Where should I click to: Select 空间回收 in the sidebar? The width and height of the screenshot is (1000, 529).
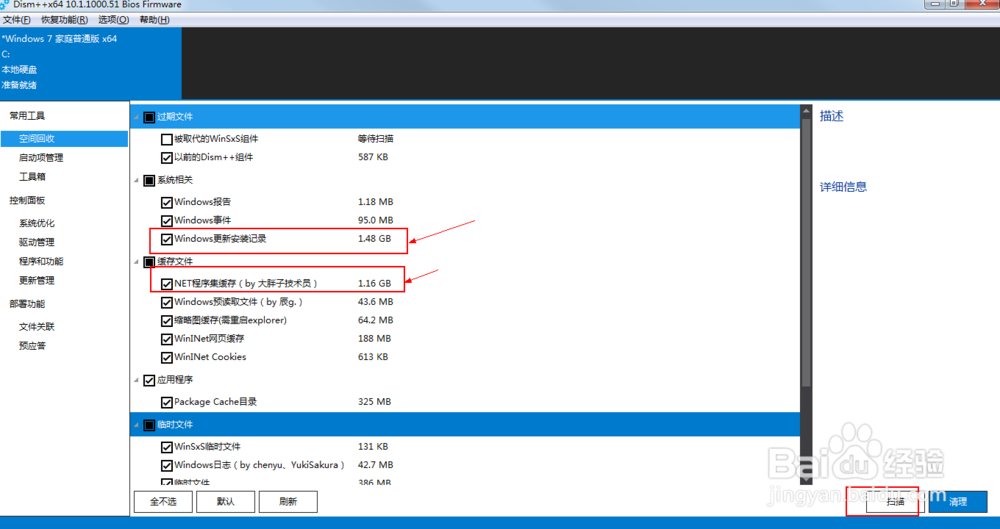click(x=64, y=138)
